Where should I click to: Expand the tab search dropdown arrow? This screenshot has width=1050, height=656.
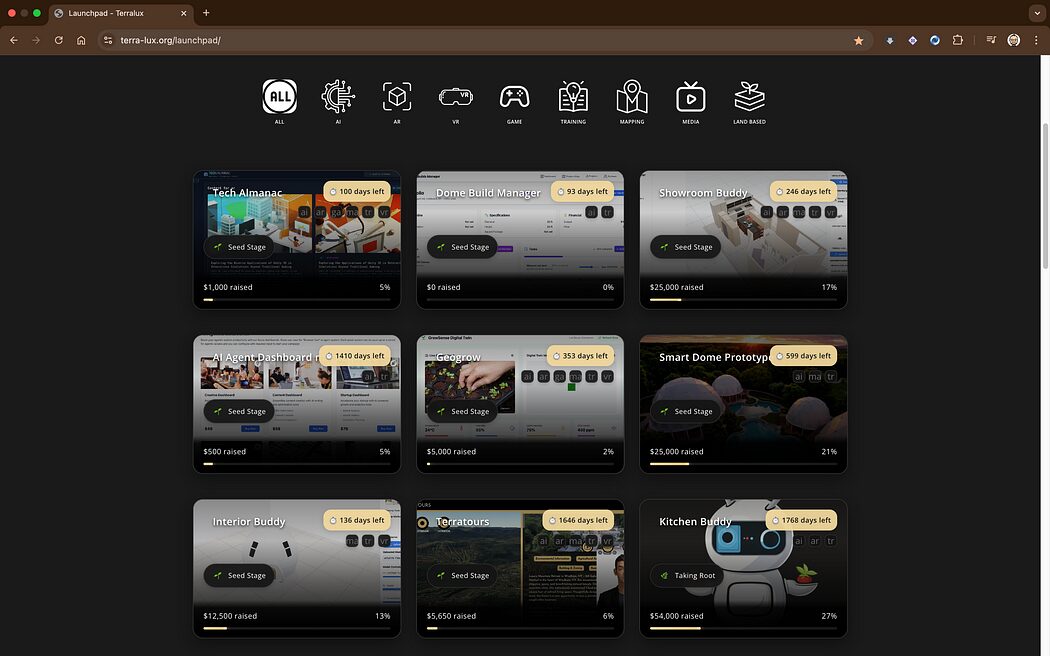point(1035,13)
